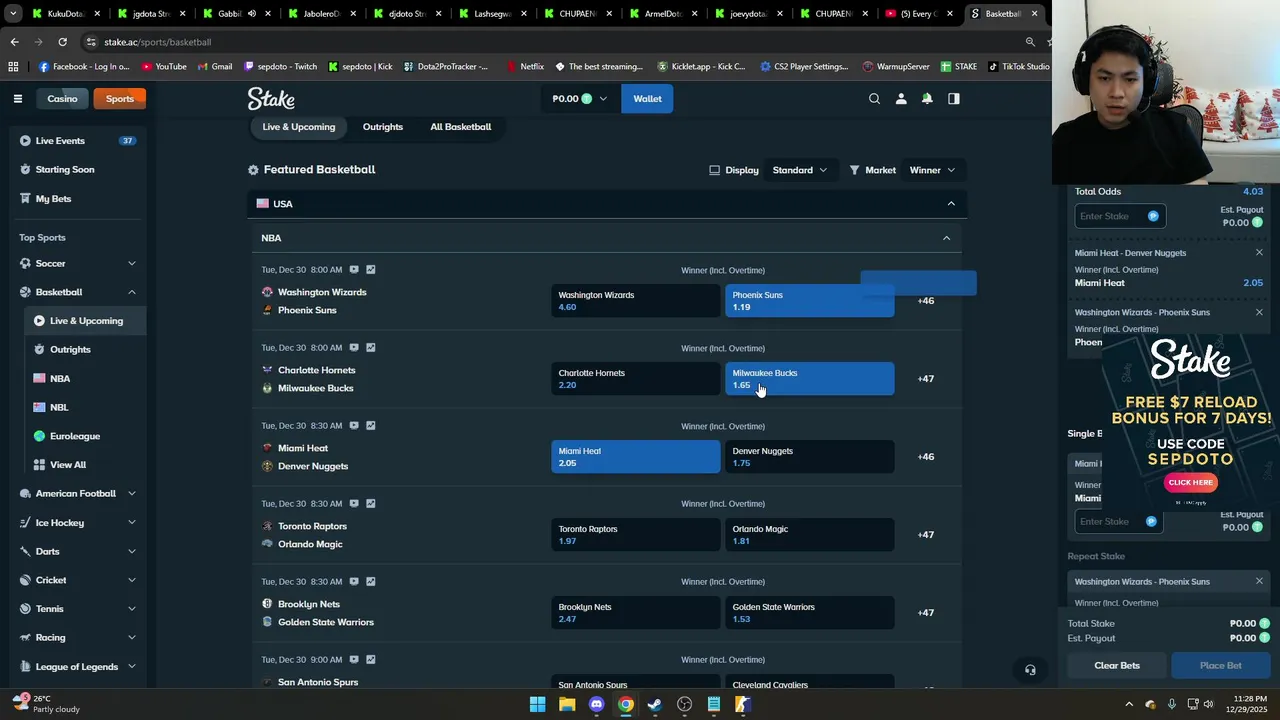Select Denver Nuggets odds 1.75
Image resolution: width=1280 pixels, height=720 pixels.
(809, 457)
